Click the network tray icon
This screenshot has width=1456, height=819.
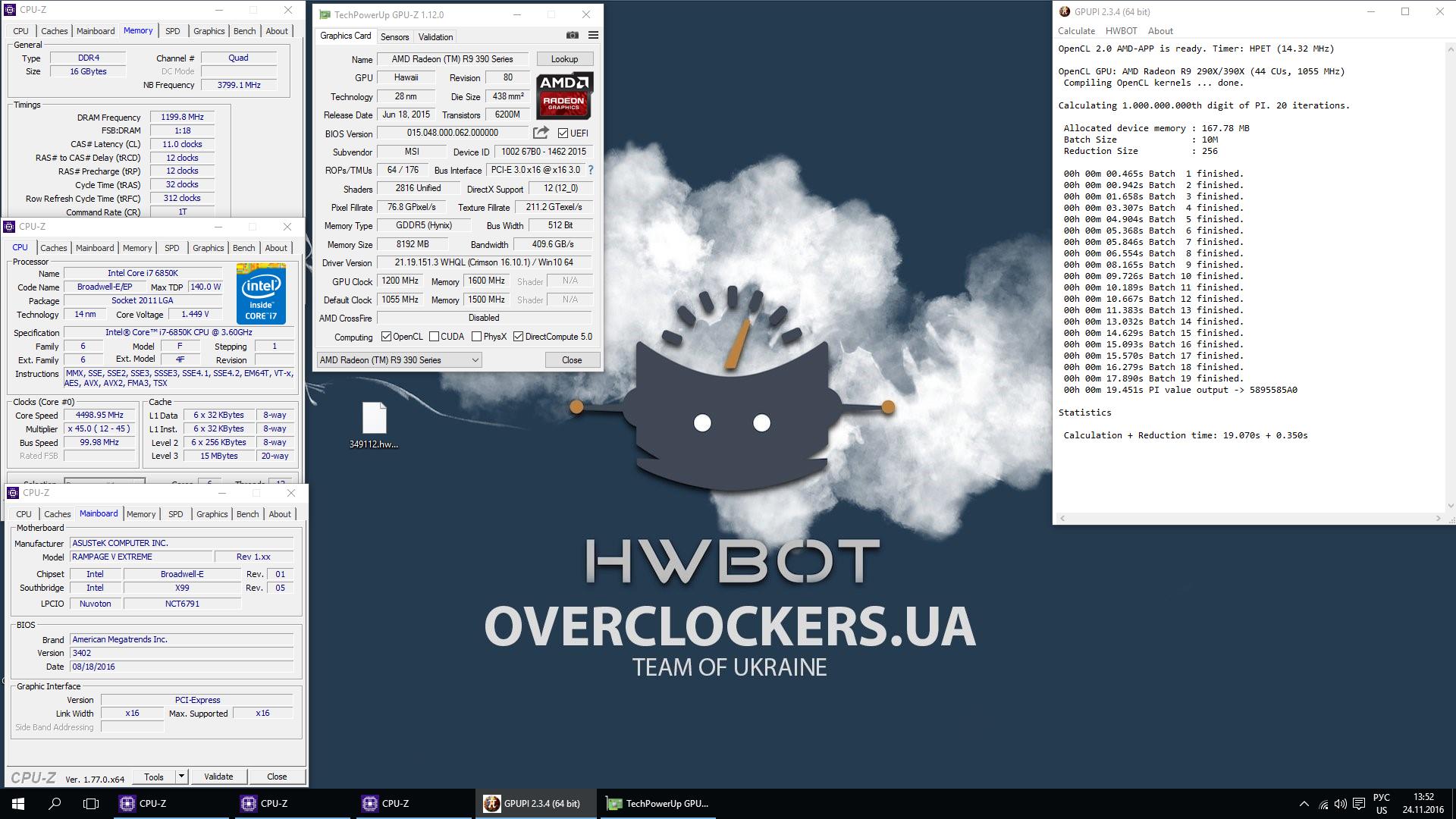pos(1323,804)
